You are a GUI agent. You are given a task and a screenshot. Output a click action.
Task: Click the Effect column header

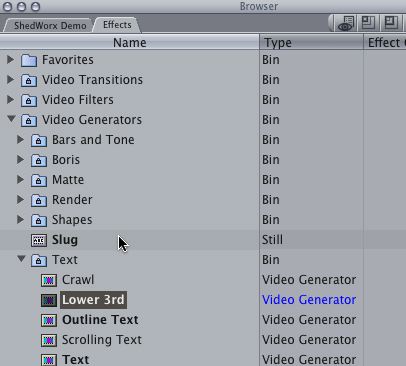point(385,42)
